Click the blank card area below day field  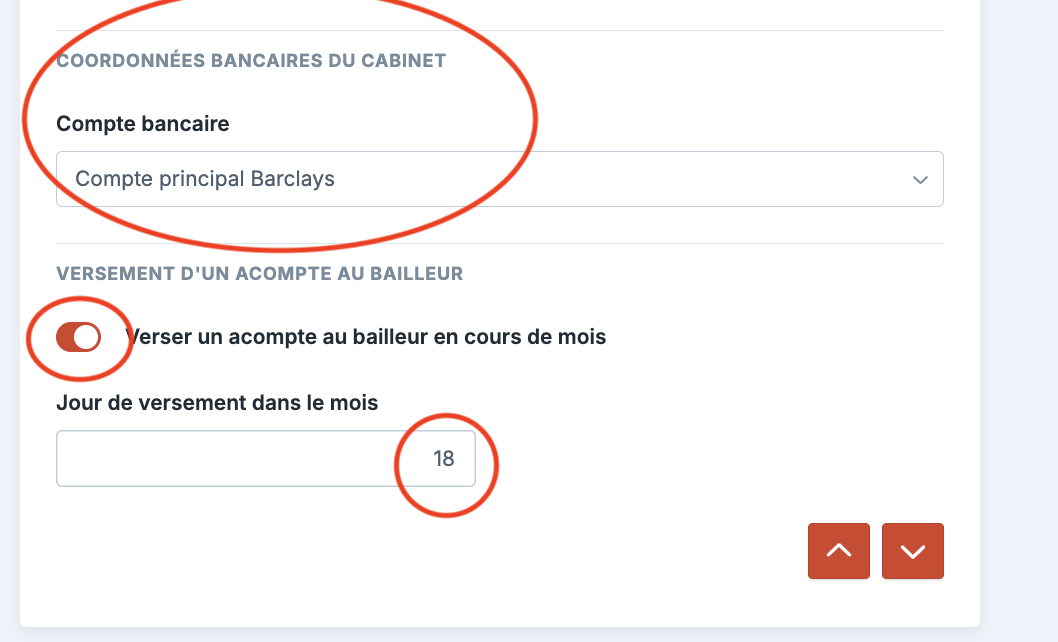[x=400, y=560]
